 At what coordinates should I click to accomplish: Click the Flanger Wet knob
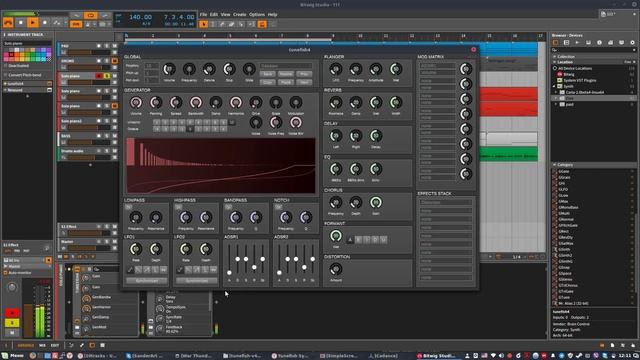[396, 69]
